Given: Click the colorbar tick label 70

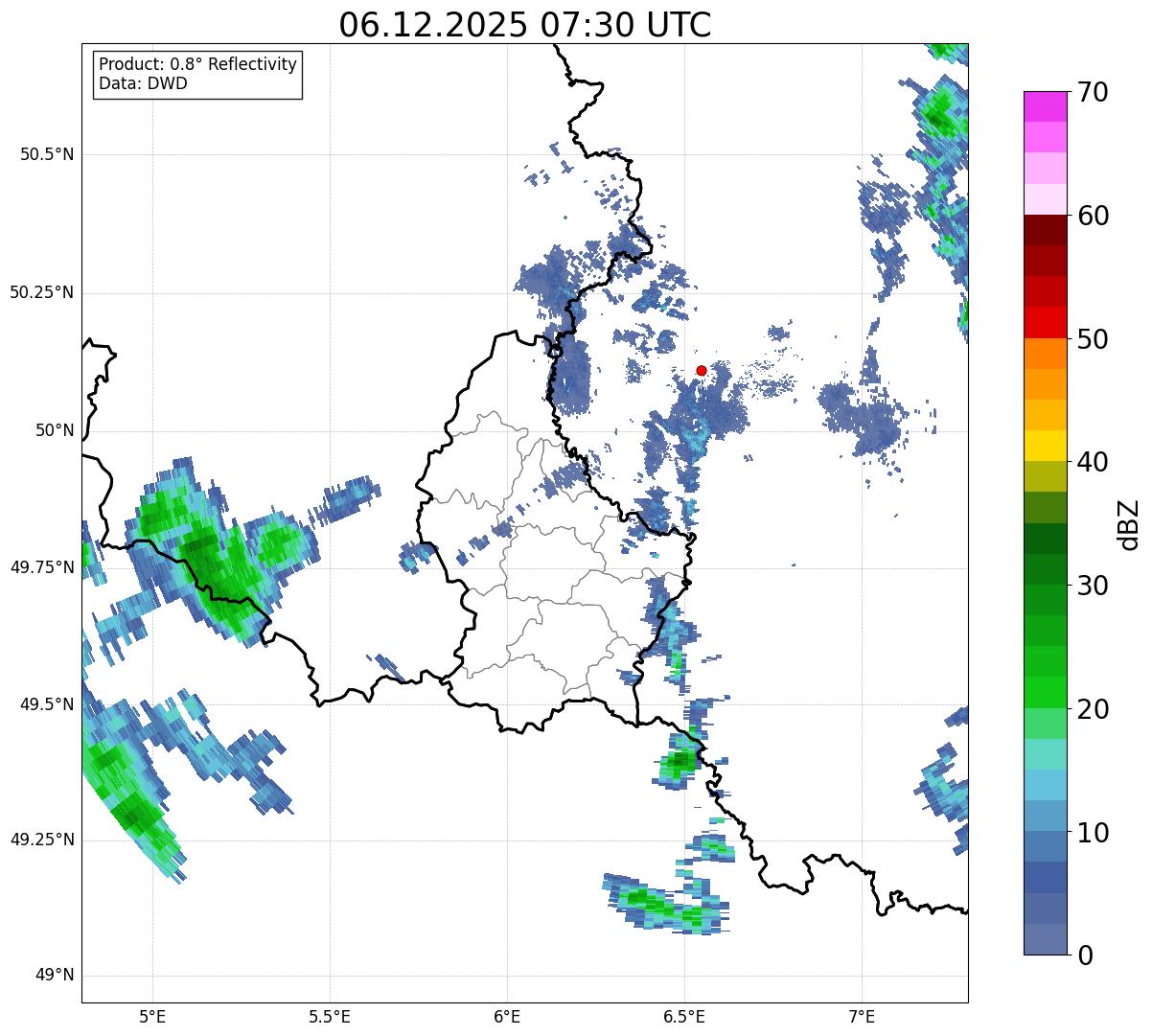Looking at the screenshot, I should pyautogui.click(x=1093, y=92).
